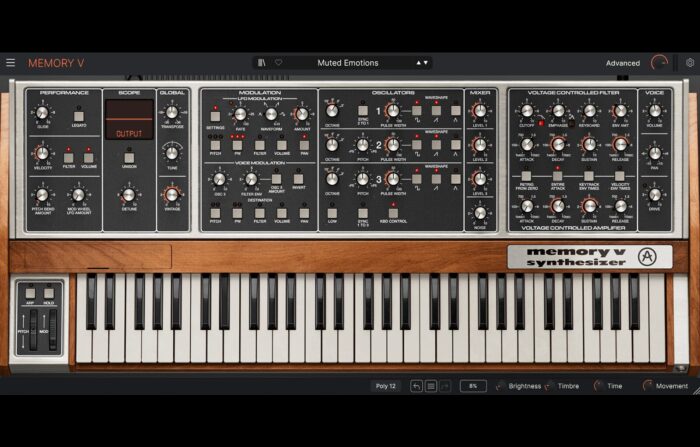Toggle Oscillator 2 sawtooth waveshape button
The image size is (700, 447).
click(436, 145)
